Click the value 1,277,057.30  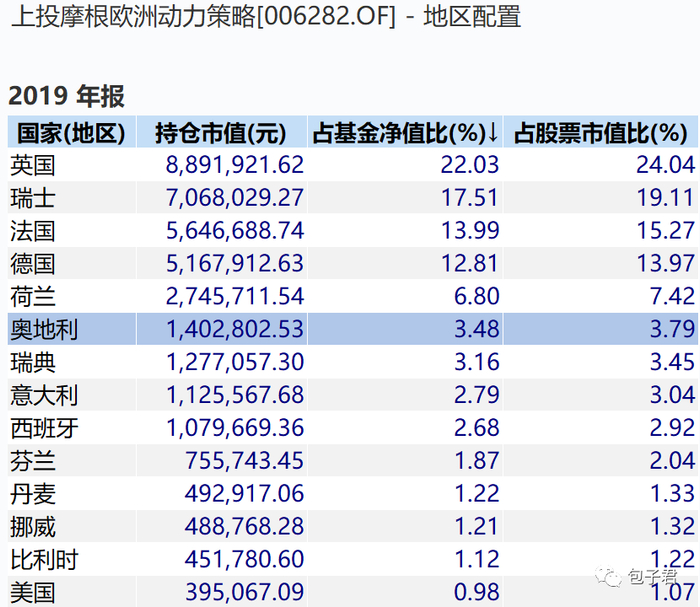click(x=235, y=362)
